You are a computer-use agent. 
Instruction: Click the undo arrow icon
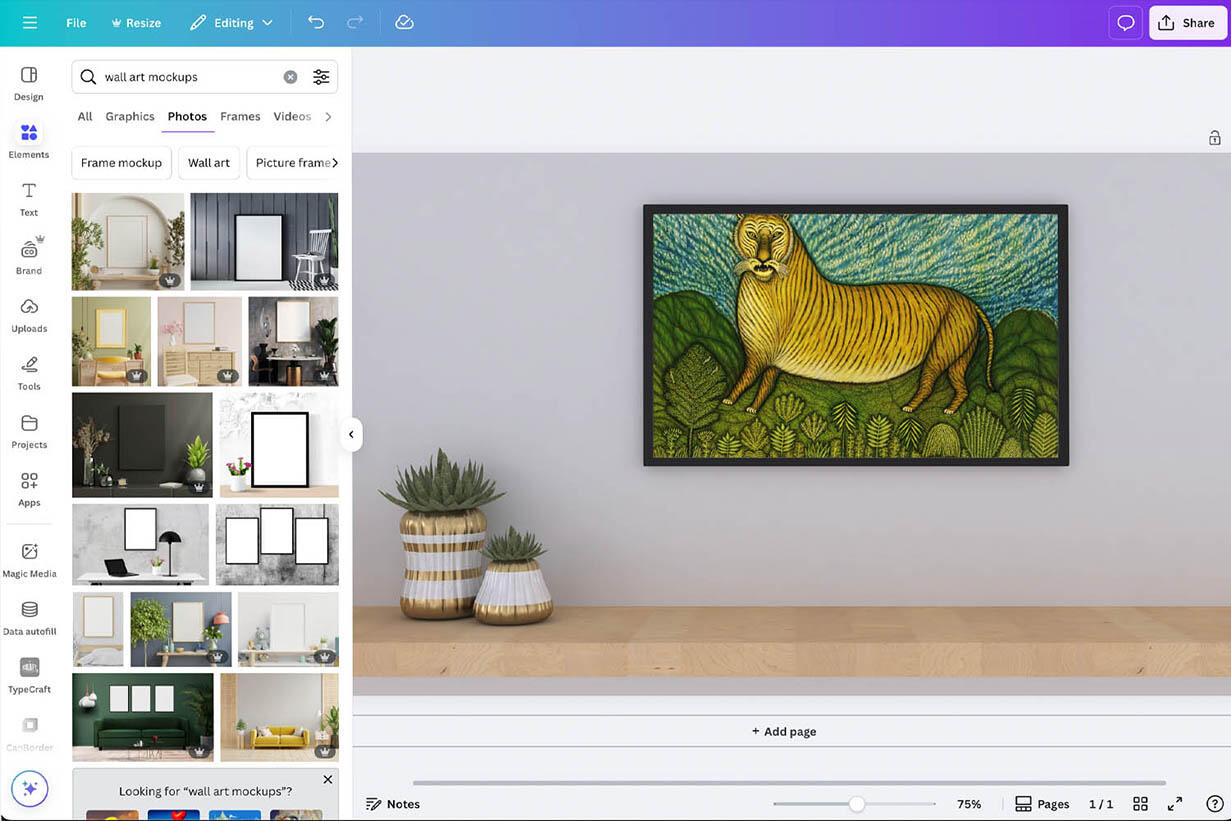(316, 23)
